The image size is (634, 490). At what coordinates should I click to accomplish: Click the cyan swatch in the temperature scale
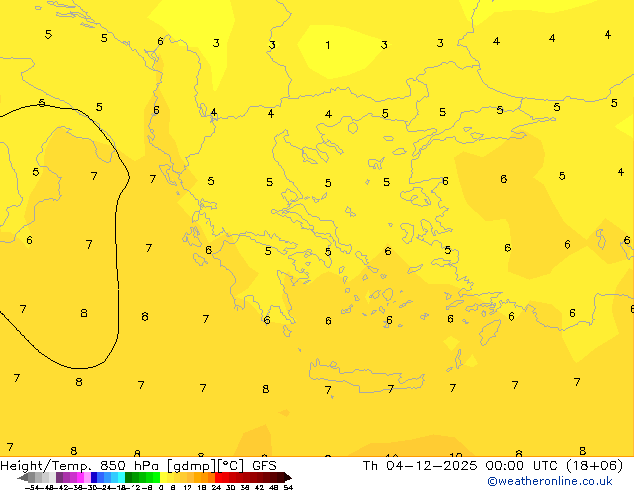pos(122,477)
